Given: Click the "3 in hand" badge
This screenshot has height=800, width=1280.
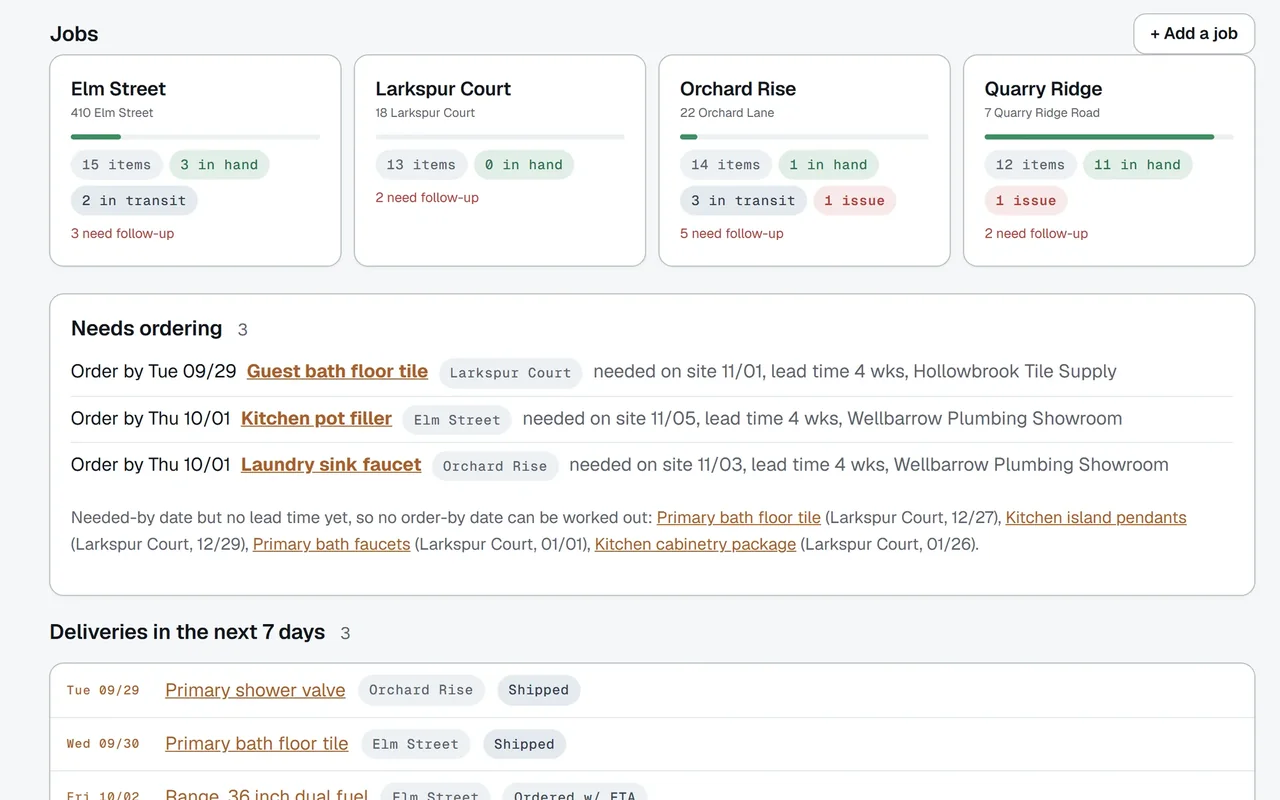Looking at the screenshot, I should (219, 165).
